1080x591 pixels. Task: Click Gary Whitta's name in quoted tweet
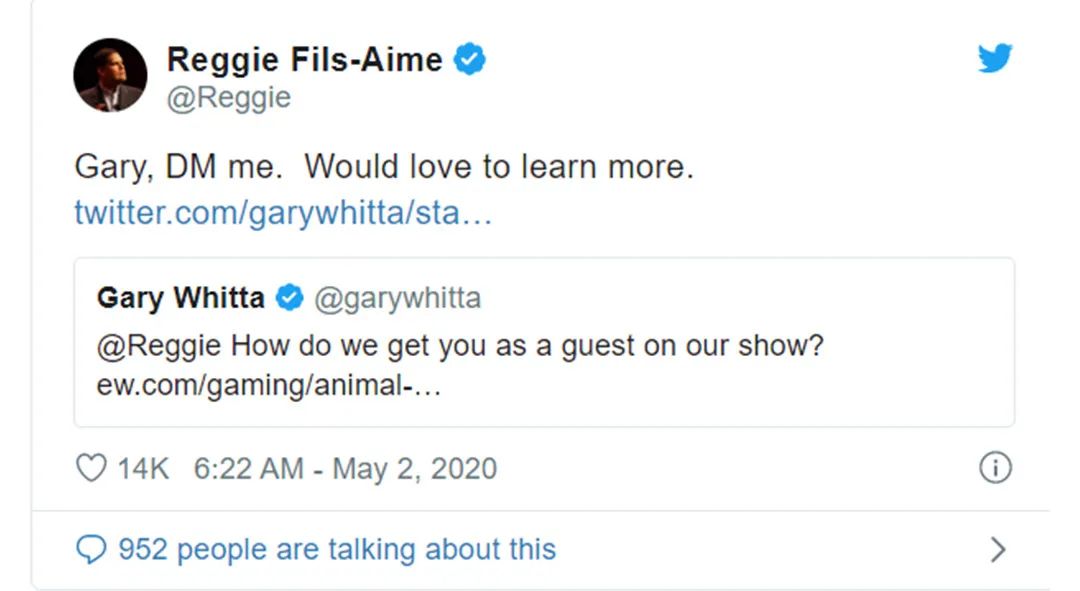pyautogui.click(x=181, y=298)
